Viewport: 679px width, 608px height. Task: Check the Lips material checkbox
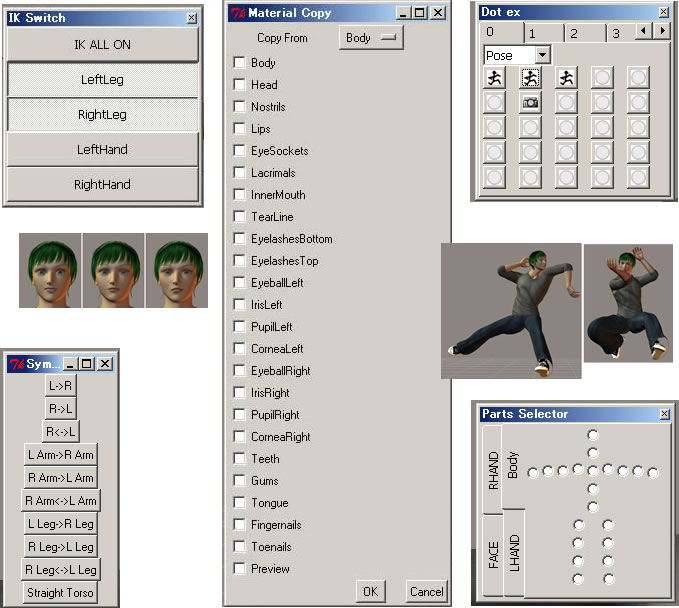pos(239,128)
